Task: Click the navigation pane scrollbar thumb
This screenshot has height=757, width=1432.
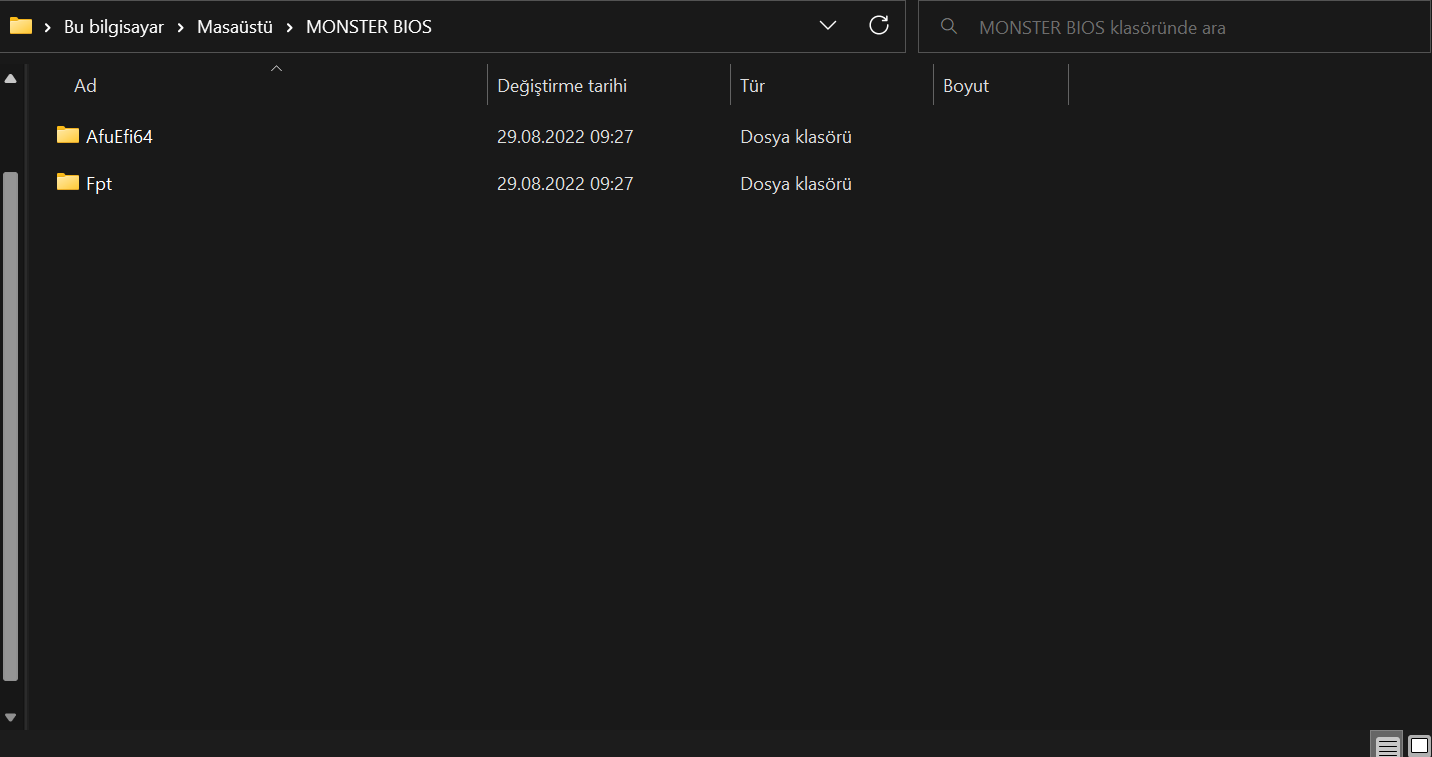Action: click(11, 426)
